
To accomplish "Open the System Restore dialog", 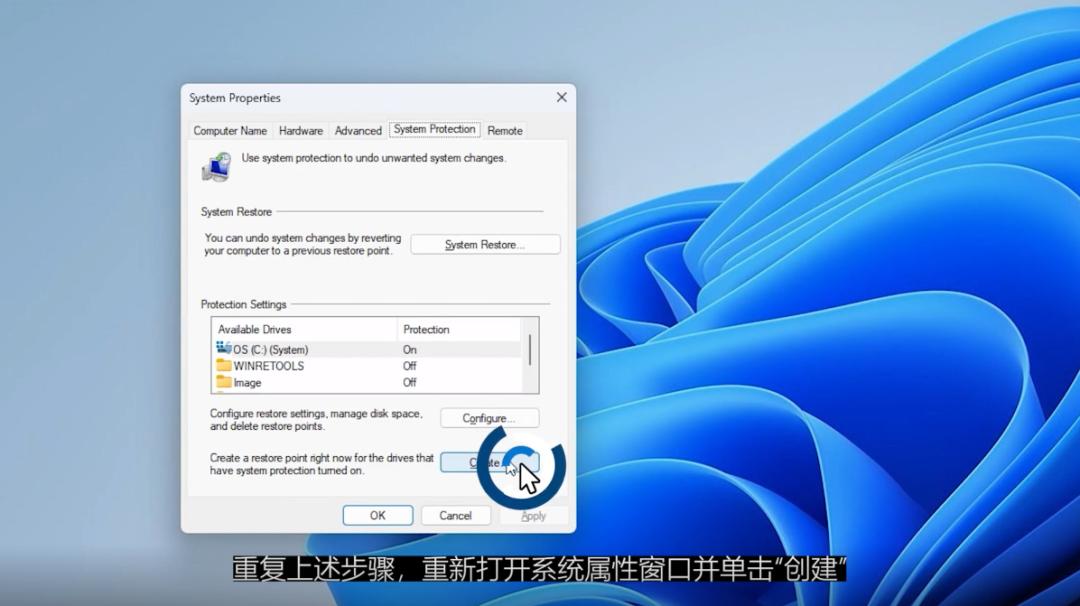I will pos(485,244).
